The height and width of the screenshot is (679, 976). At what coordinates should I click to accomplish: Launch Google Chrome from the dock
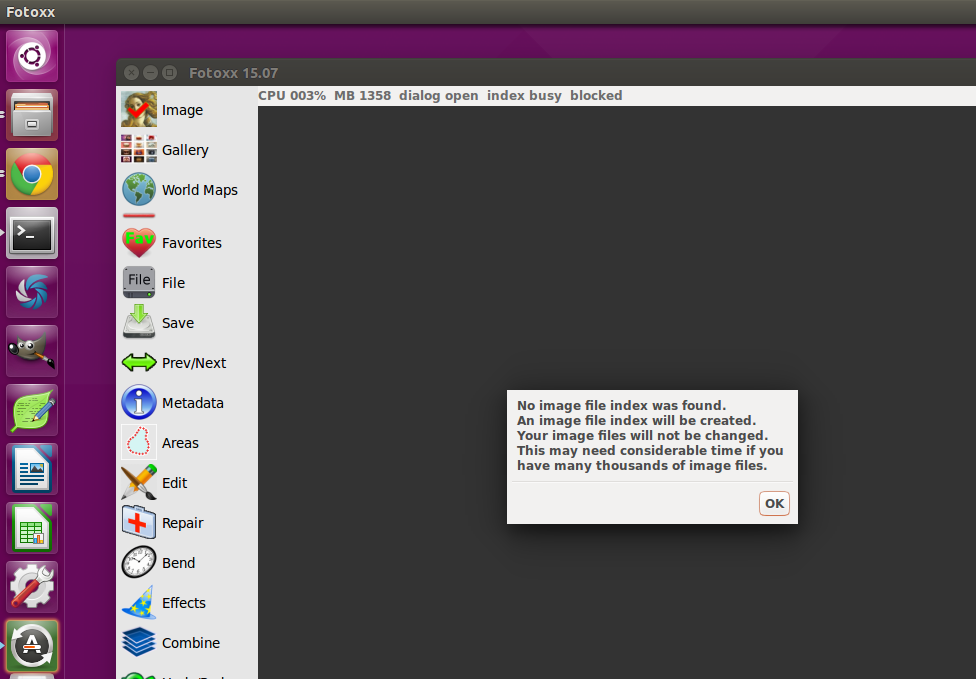tap(32, 174)
